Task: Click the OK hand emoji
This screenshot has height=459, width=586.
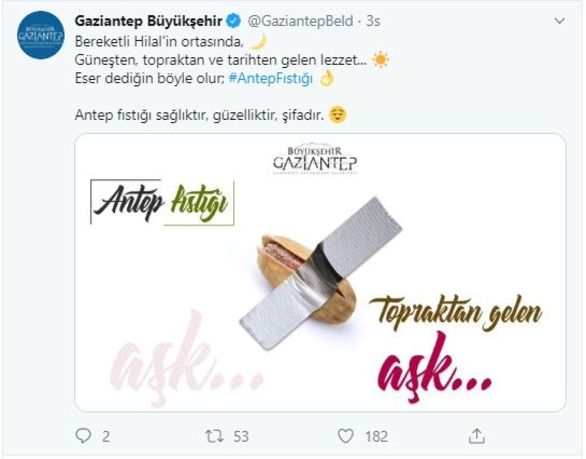Action: [x=326, y=78]
